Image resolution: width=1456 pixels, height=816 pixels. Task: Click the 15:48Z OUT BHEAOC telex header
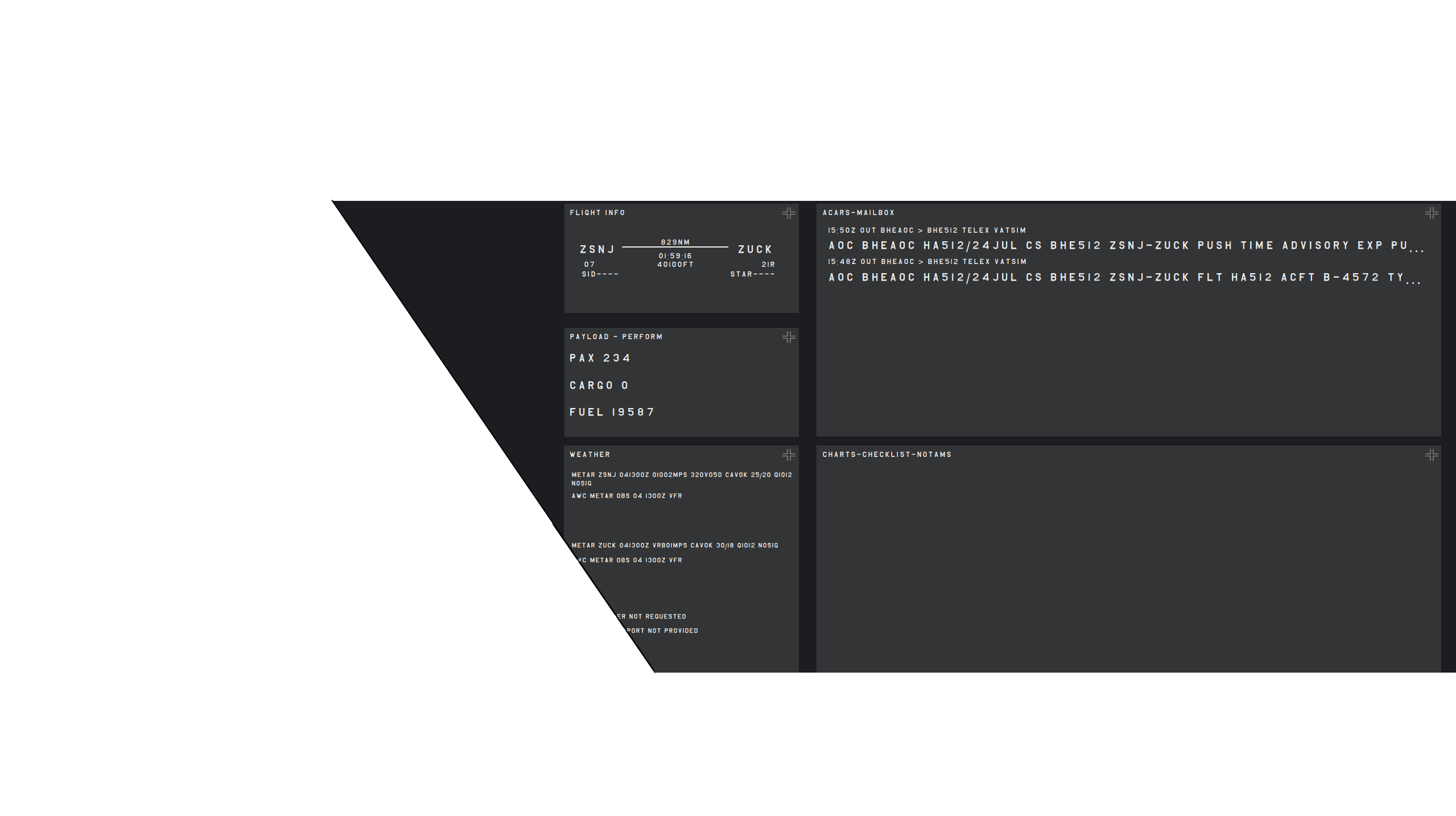coord(927,262)
